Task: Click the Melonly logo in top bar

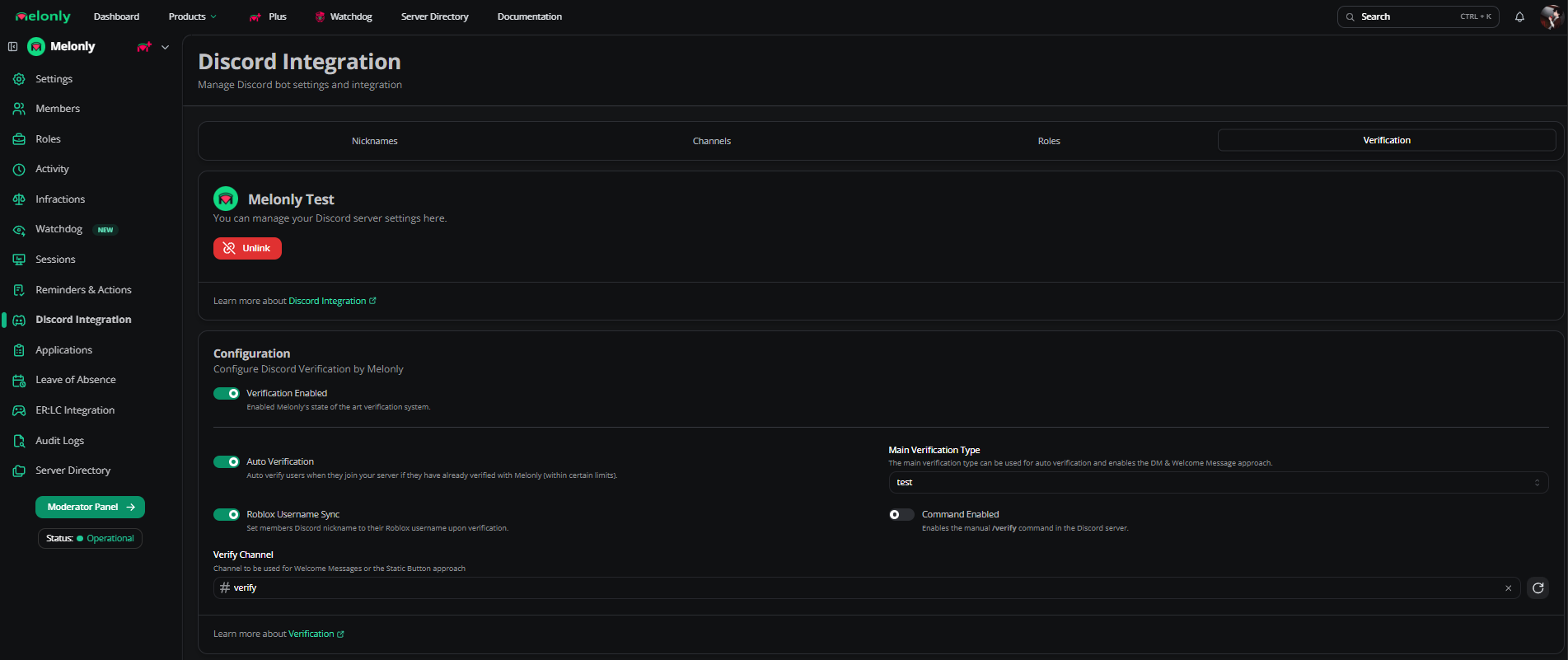Action: (x=43, y=16)
